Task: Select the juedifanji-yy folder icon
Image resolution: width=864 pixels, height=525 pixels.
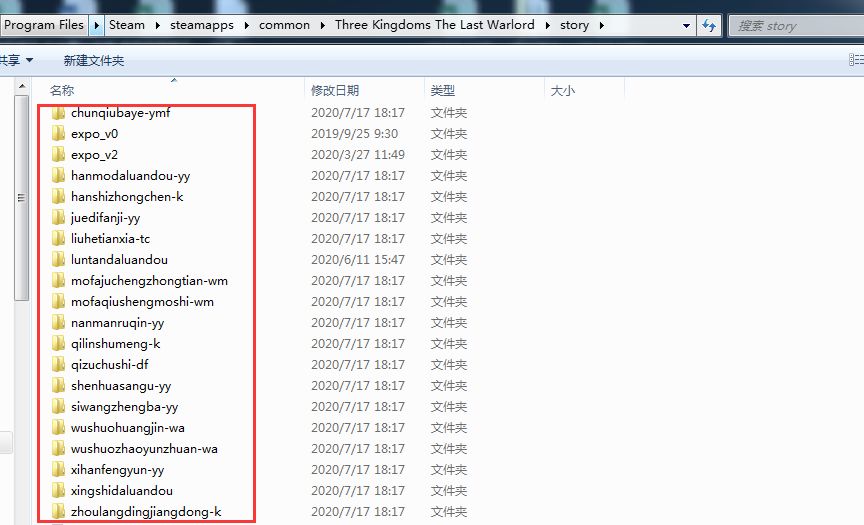Action: pos(58,218)
